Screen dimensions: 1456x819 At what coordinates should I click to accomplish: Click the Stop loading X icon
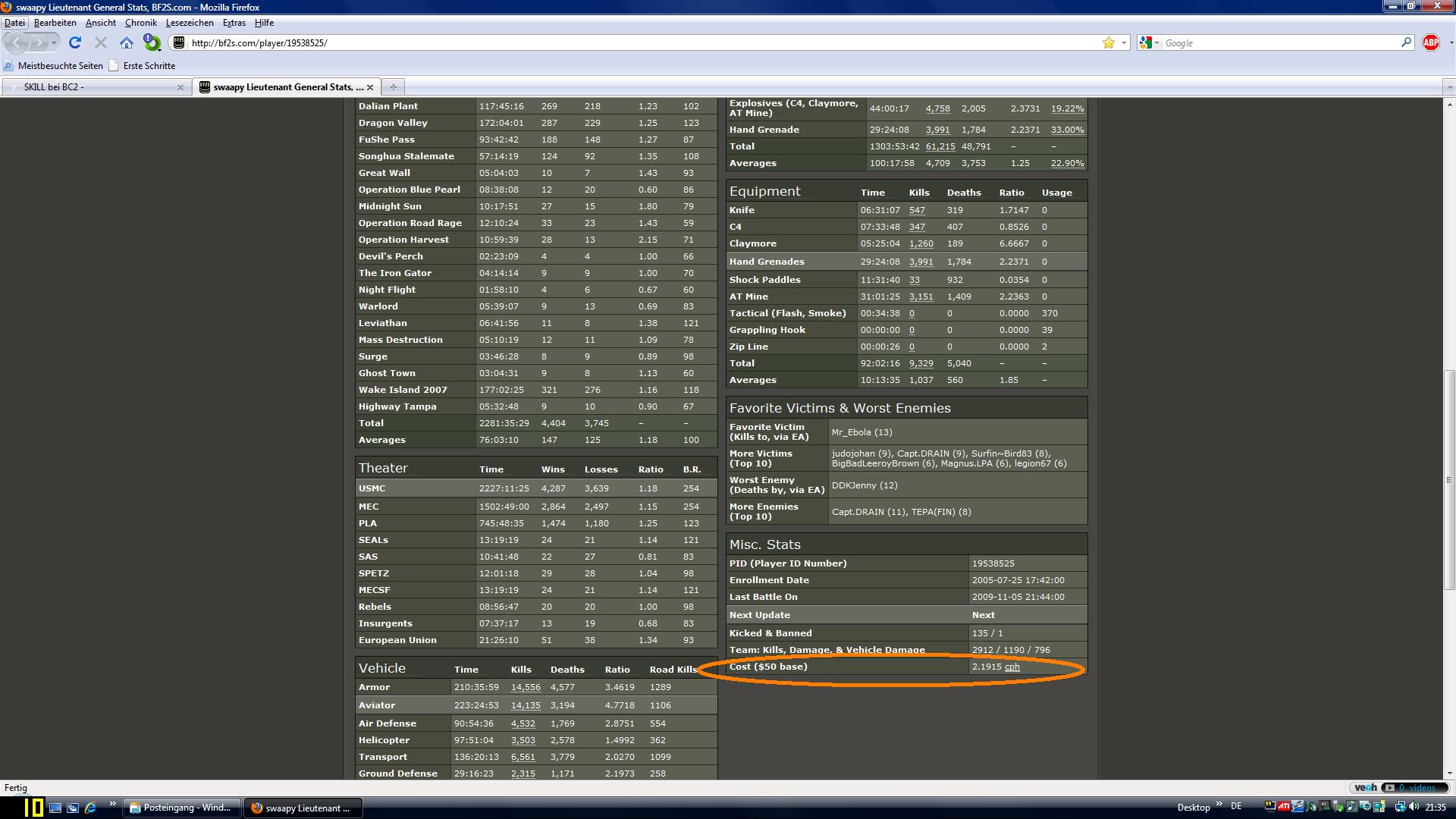tap(101, 43)
